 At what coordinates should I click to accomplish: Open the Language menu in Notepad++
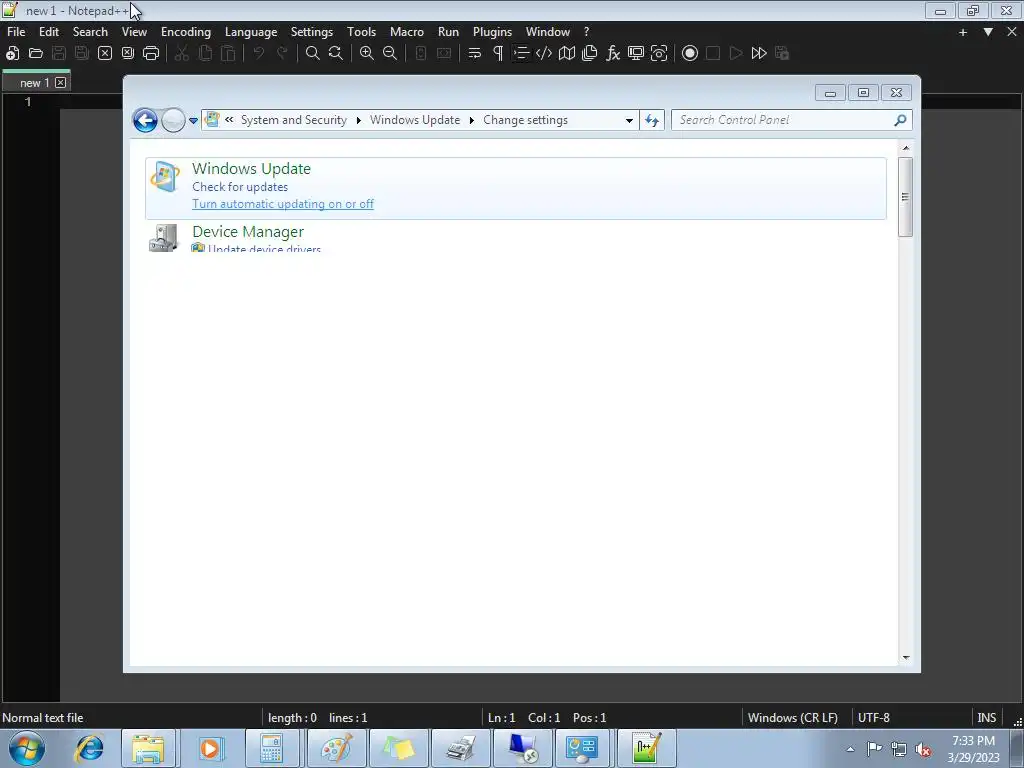tap(251, 31)
